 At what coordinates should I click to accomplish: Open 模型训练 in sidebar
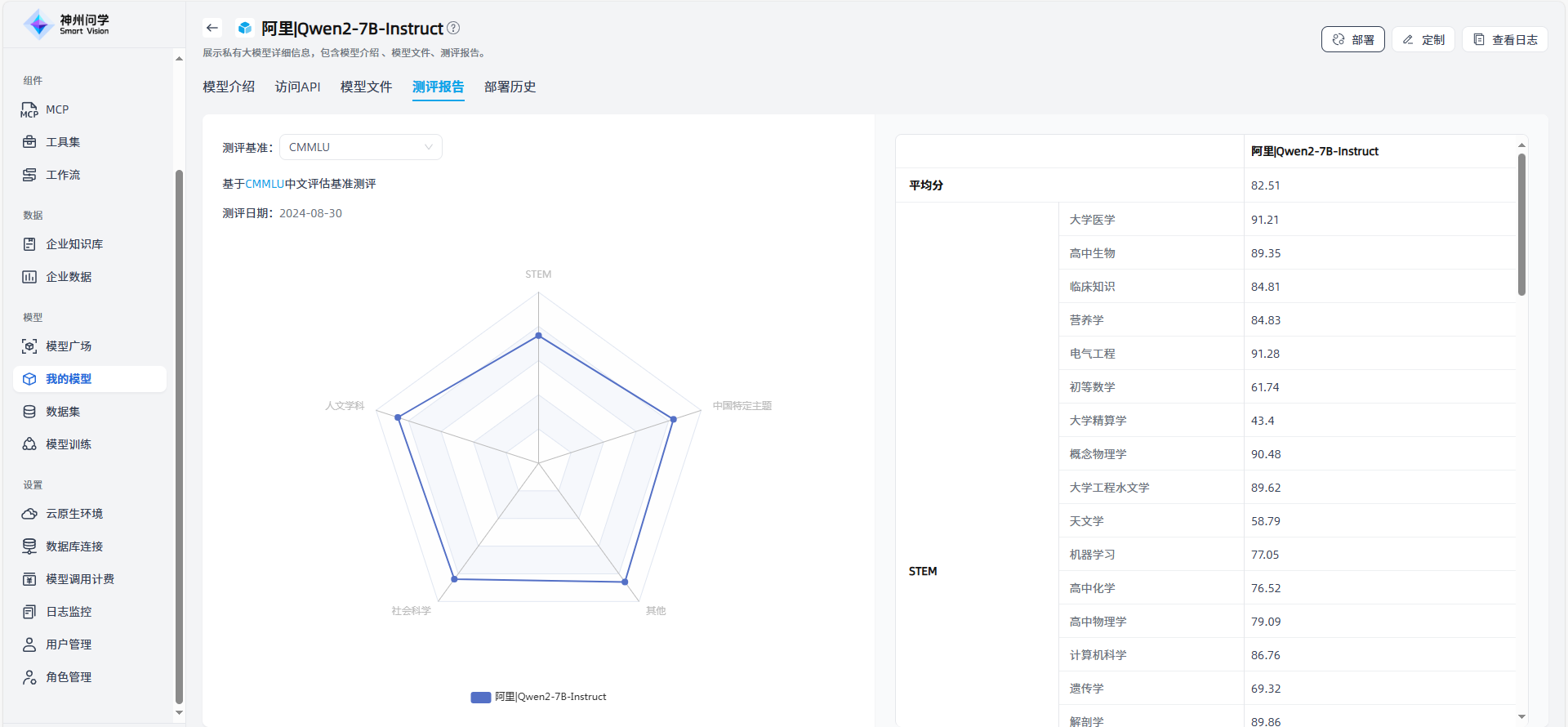(68, 444)
